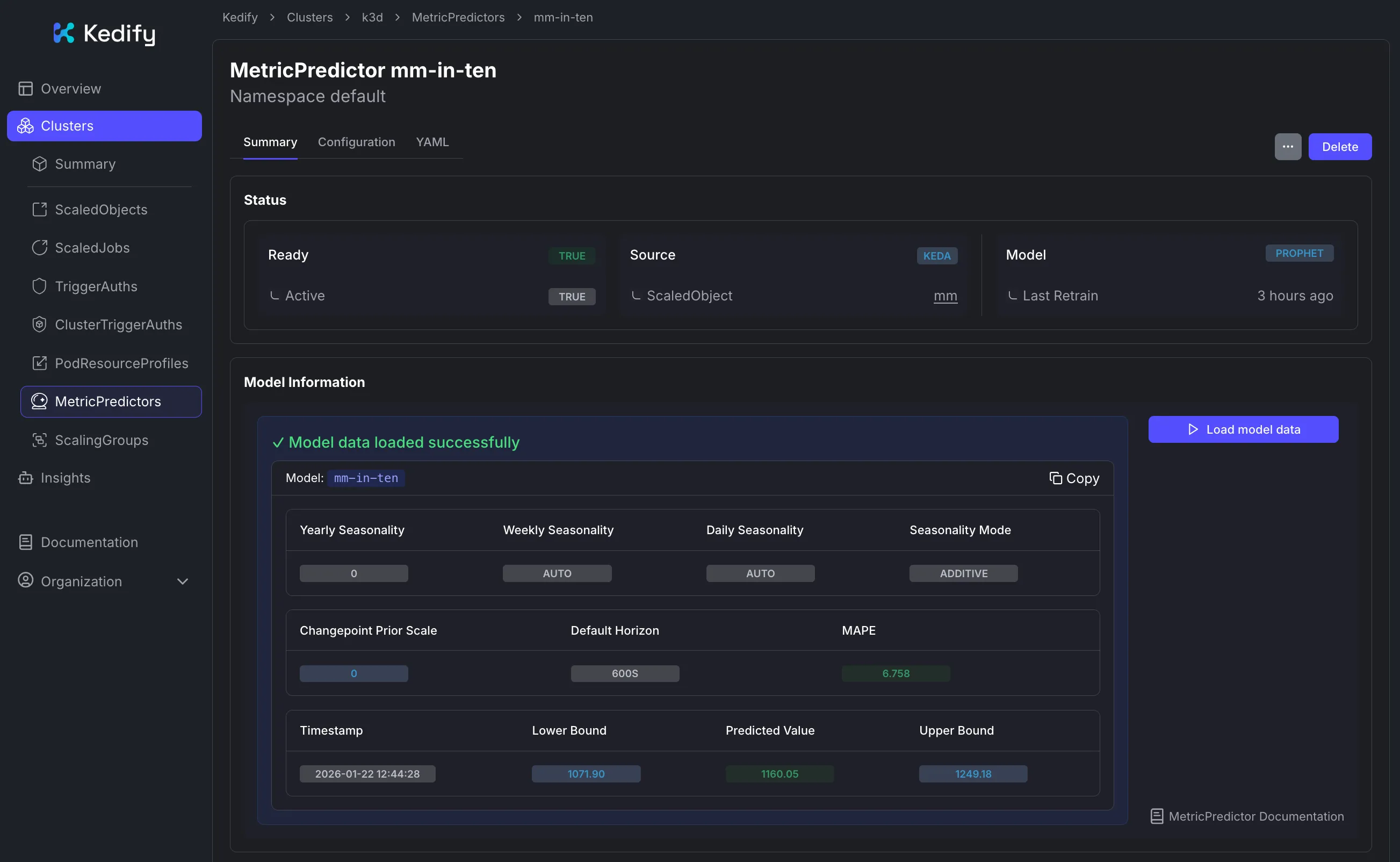Select the TriggerAuths shield icon
This screenshot has height=862, width=1400.
tap(39, 286)
